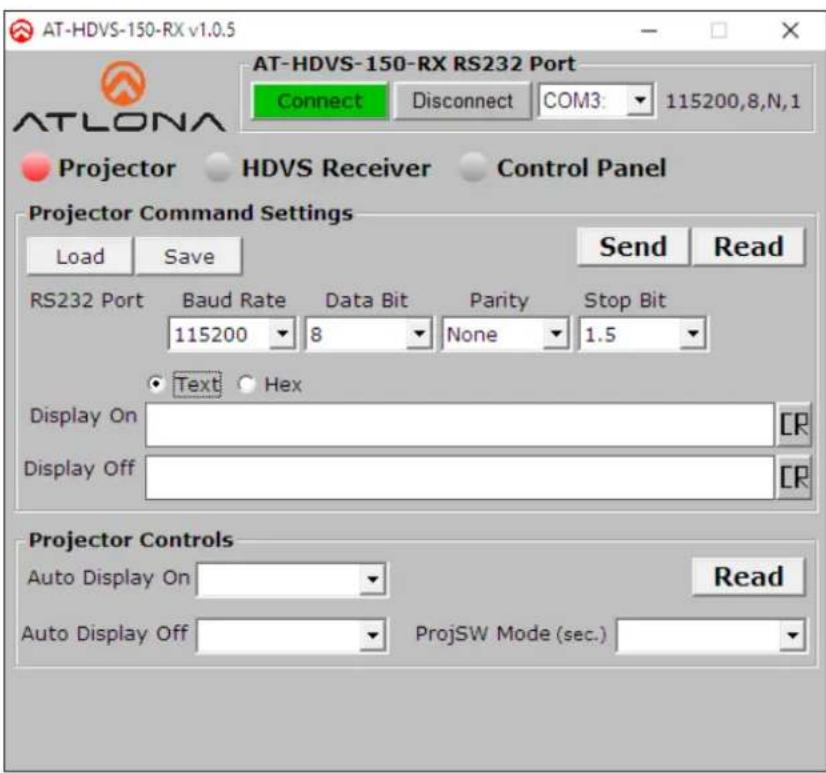Minimize the AT-HDVS-150-RX window
Image resolution: width=826 pixels, height=773 pixels.
(648, 31)
